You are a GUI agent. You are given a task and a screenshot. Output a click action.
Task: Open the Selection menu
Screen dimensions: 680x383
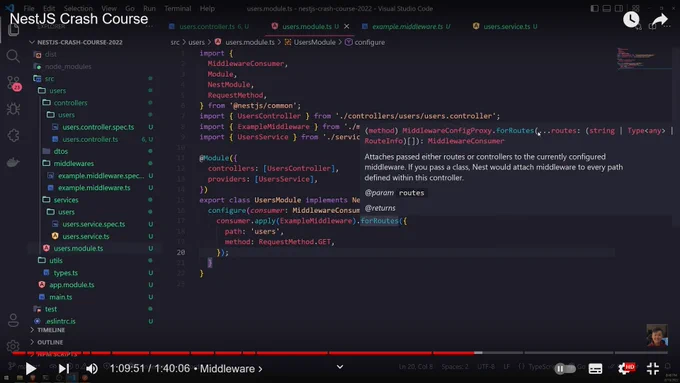pos(78,8)
